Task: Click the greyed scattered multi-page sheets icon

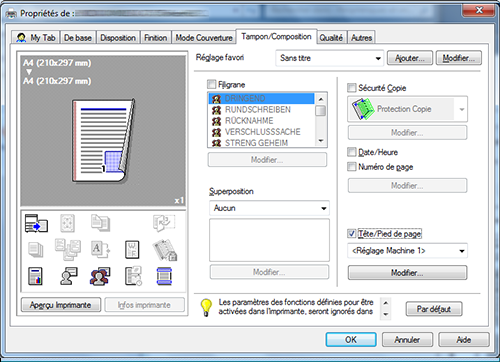Action: [68, 249]
